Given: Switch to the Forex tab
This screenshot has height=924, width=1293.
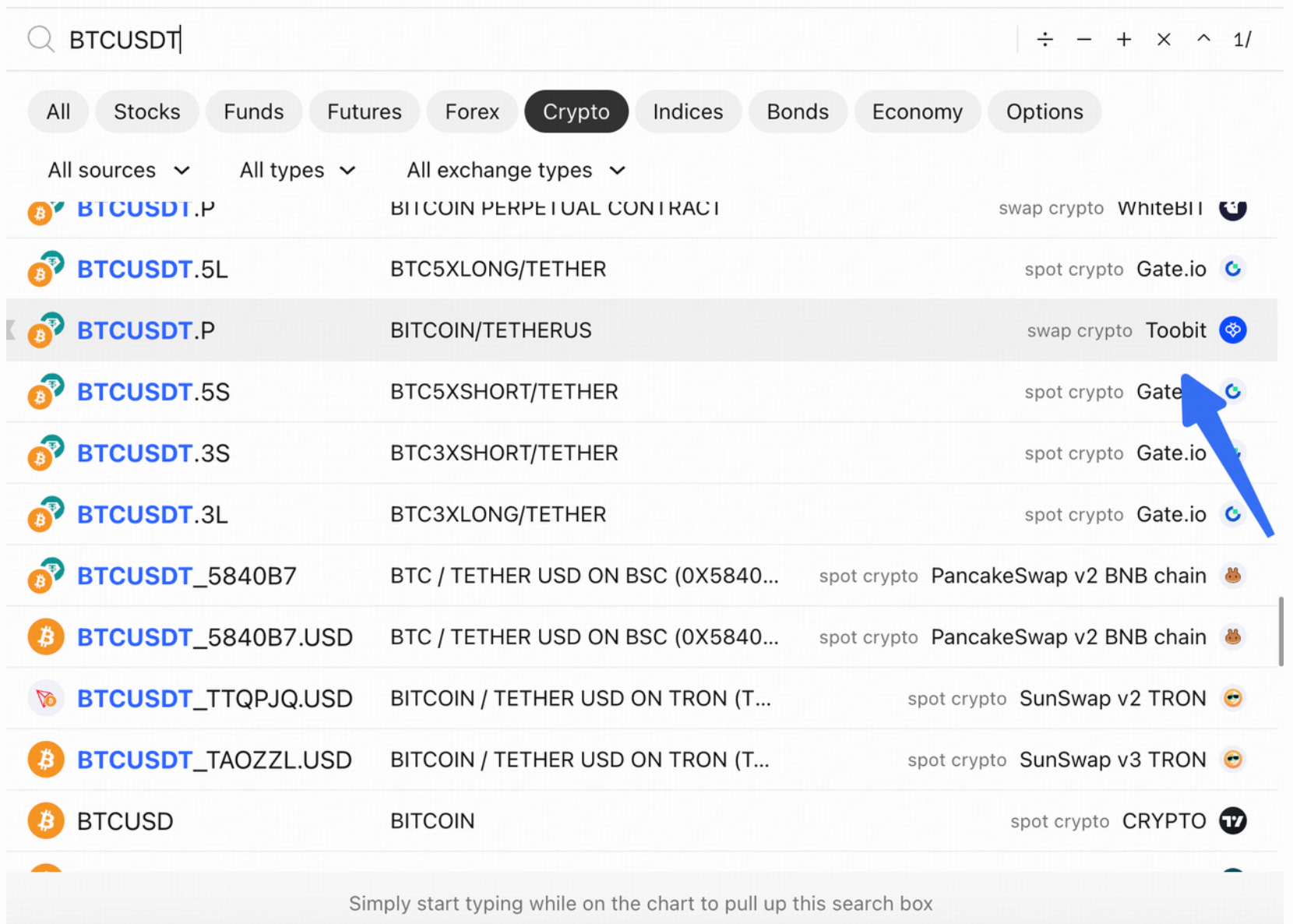Looking at the screenshot, I should click(x=471, y=111).
